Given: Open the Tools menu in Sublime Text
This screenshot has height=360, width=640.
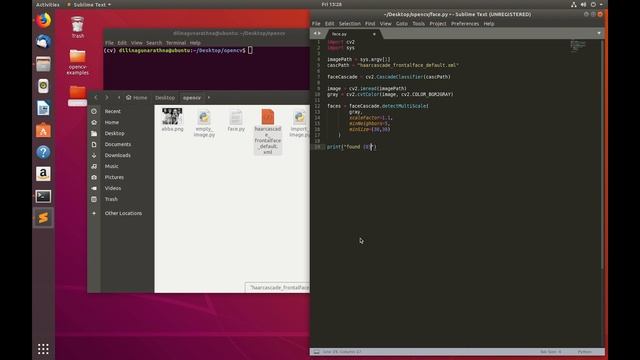Looking at the screenshot, I should click(x=418, y=24).
